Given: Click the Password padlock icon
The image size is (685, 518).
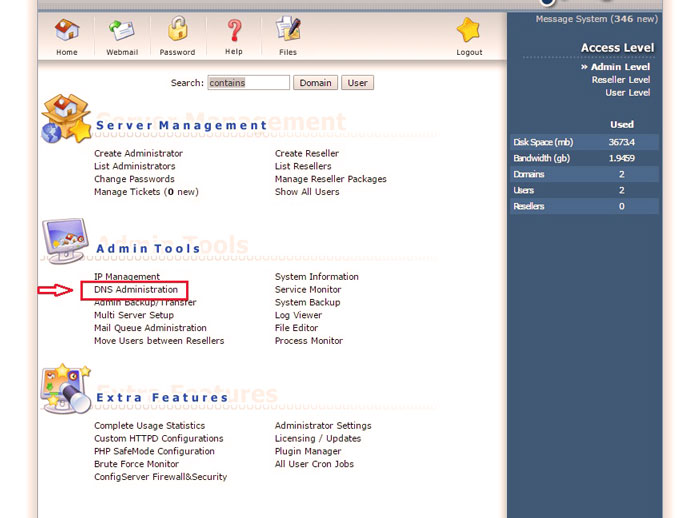Looking at the screenshot, I should 178,29.
